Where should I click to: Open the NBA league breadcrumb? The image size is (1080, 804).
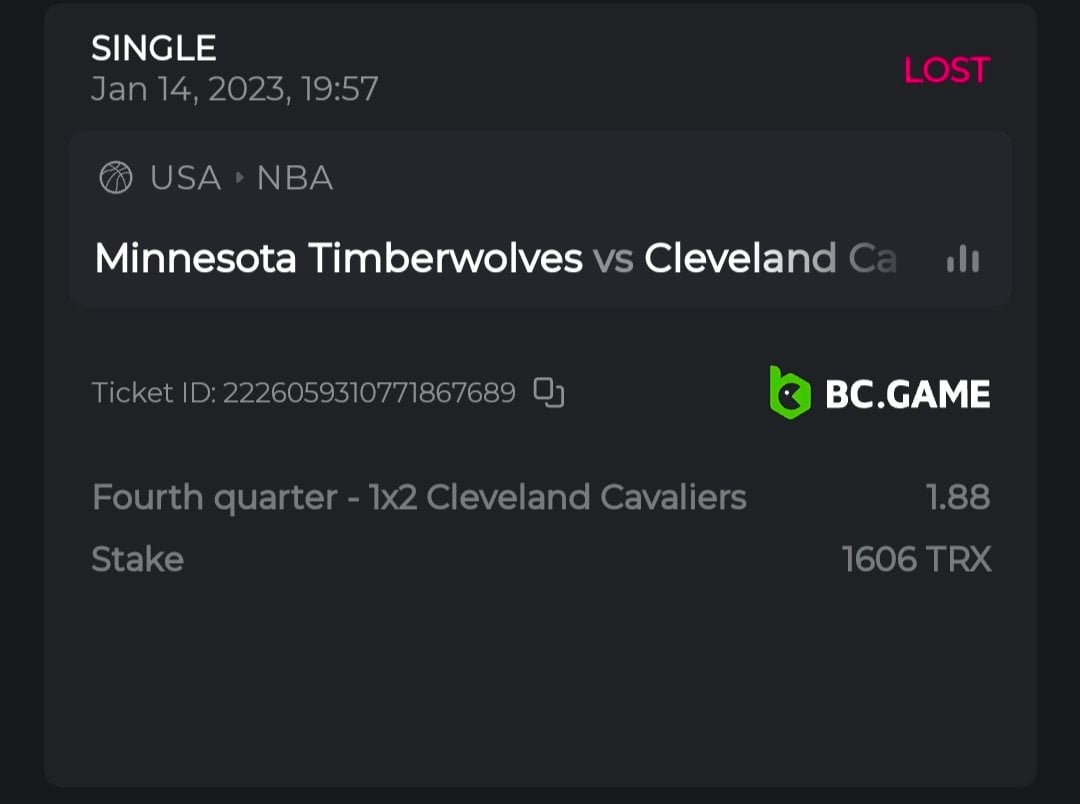(295, 179)
